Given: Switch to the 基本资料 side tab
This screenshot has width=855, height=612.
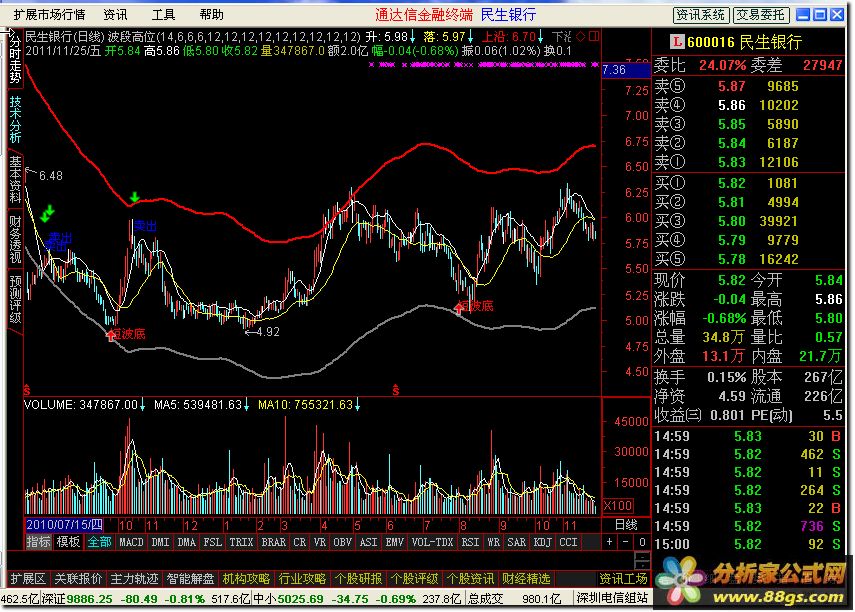Looking at the screenshot, I should [x=15, y=179].
